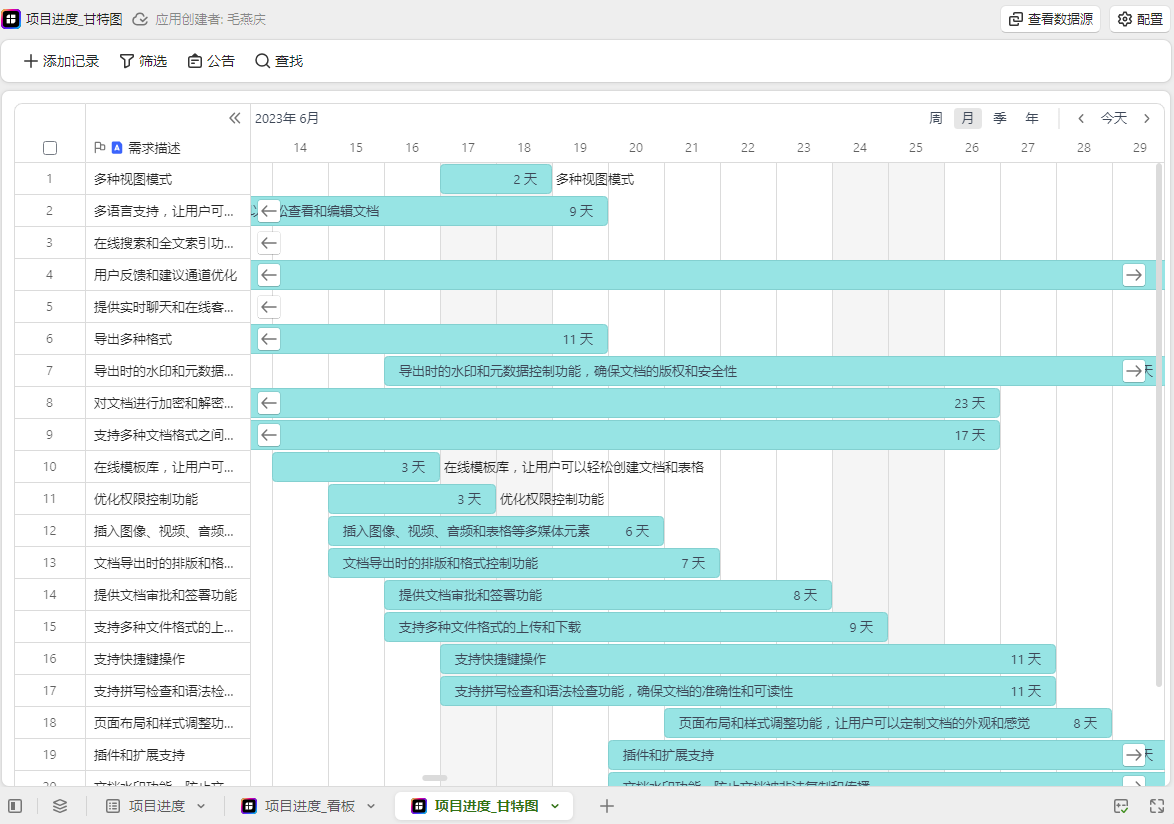This screenshot has width=1174, height=824.
Task: Go to next period with right chevron
Action: (x=1147, y=118)
